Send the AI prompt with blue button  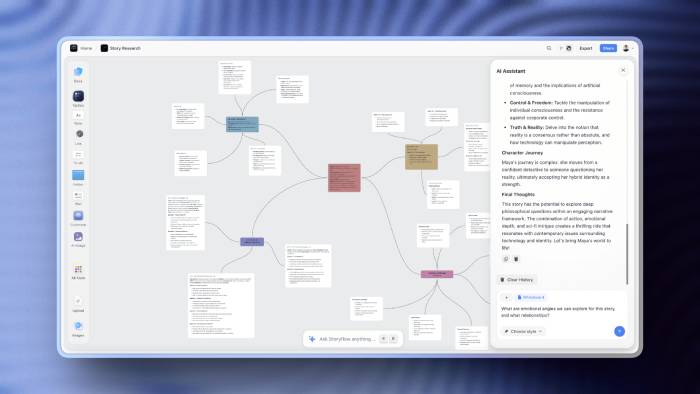619,331
